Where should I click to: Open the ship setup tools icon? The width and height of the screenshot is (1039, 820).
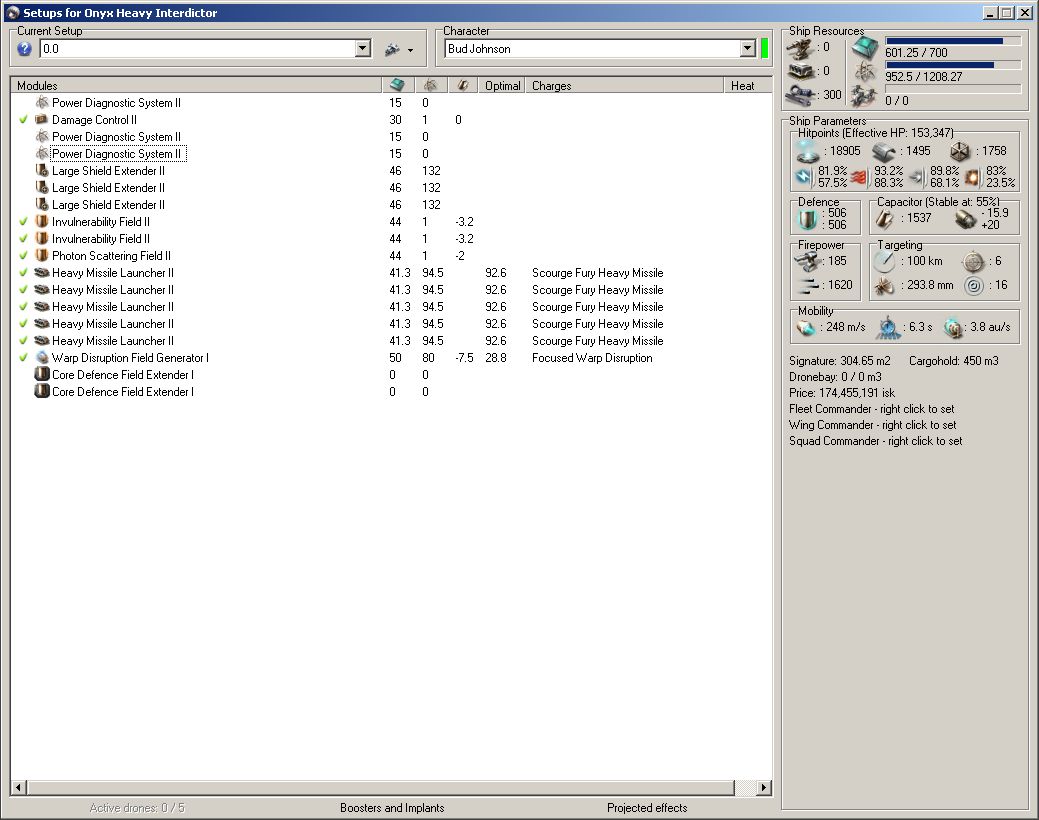392,49
